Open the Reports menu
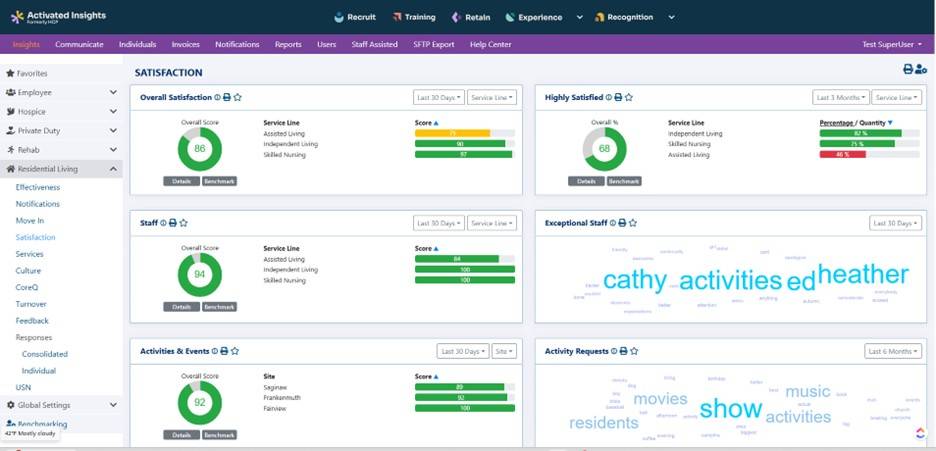The height and width of the screenshot is (451, 936). (x=288, y=44)
